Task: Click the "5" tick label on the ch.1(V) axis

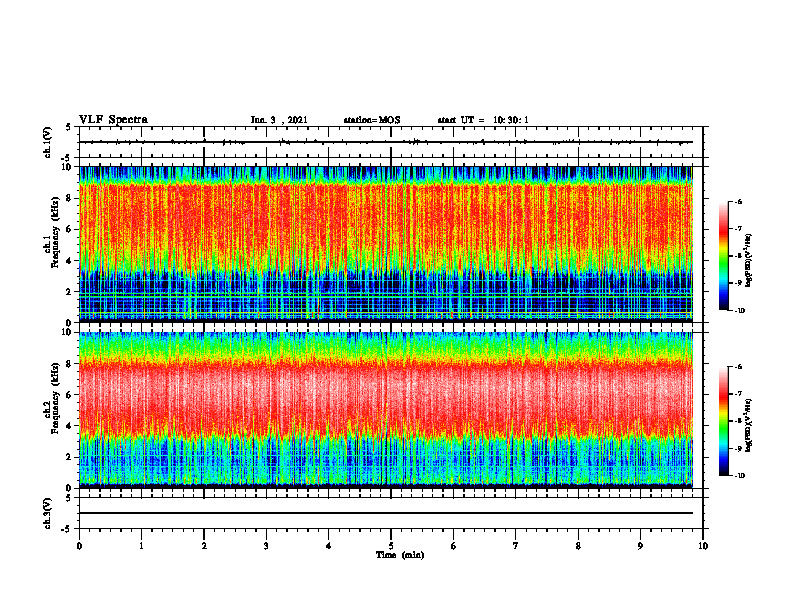Action: click(70, 127)
